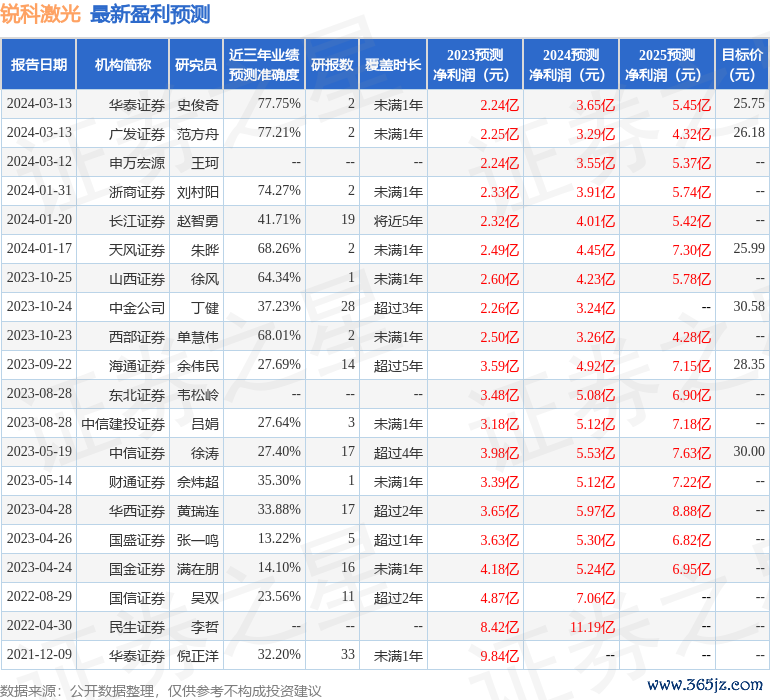Click the 报告日期 column header

(x=39, y=65)
